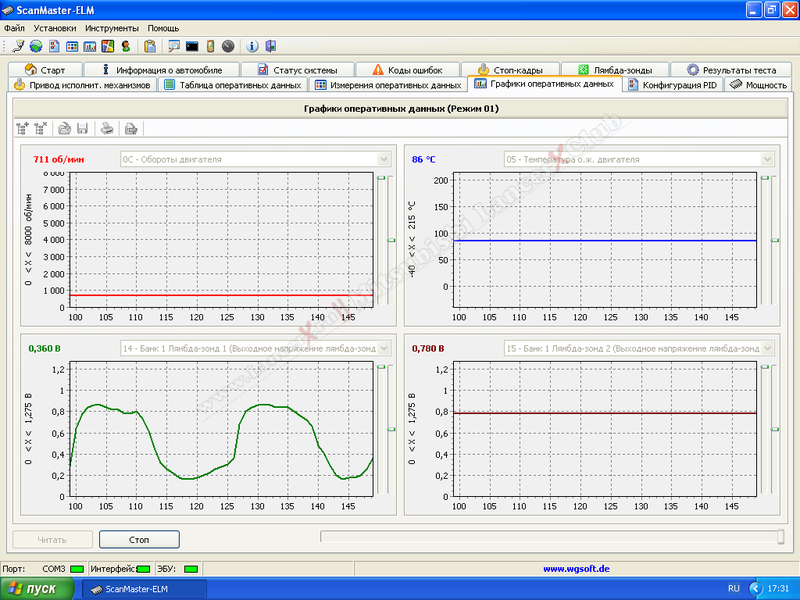Click the printer icon in graph toolbar

pyautogui.click(x=107, y=128)
